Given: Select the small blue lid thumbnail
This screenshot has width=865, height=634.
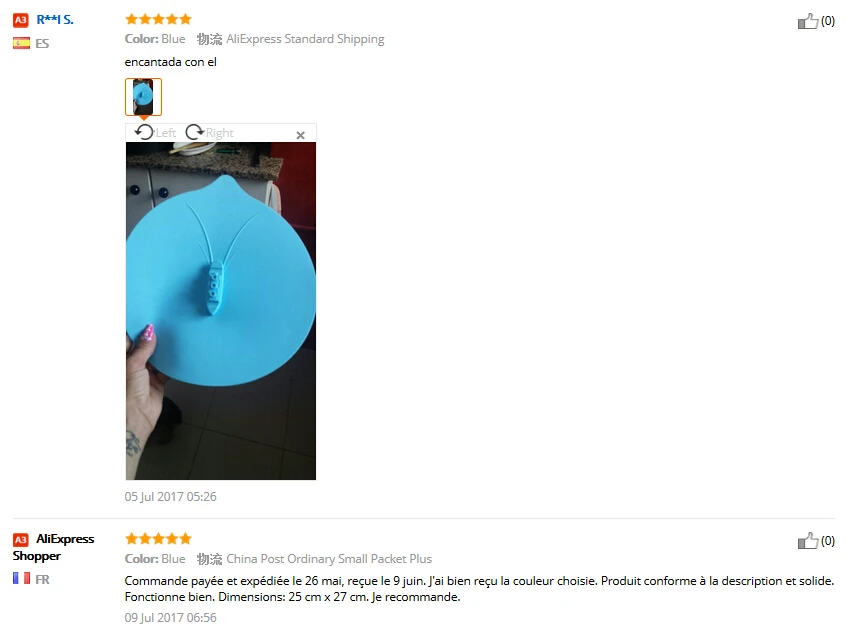Looking at the screenshot, I should 143,97.
